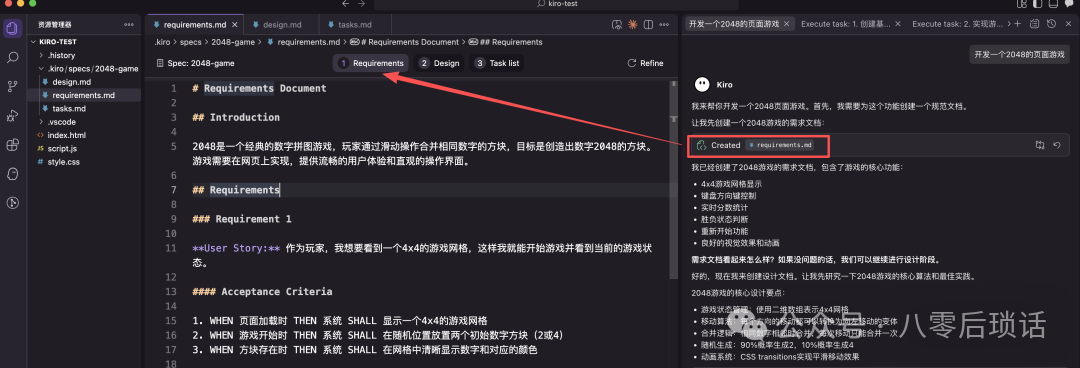Image resolution: width=1080 pixels, height=368 pixels.
Task: Split the editor with the split icon
Action: 648,25
